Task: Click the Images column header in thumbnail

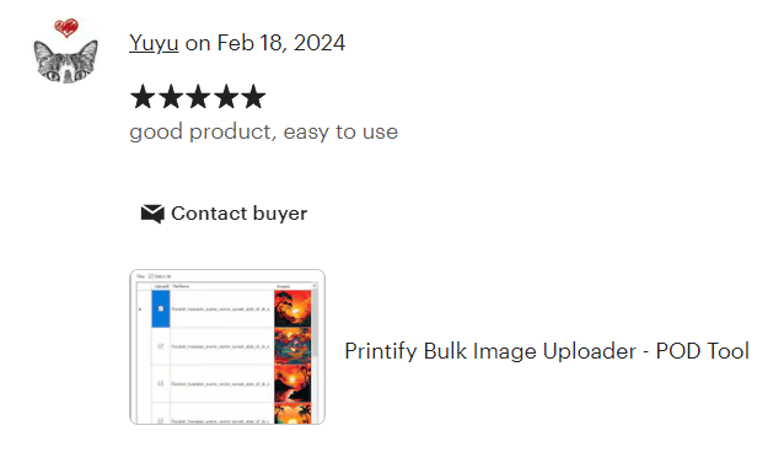Action: (x=283, y=285)
